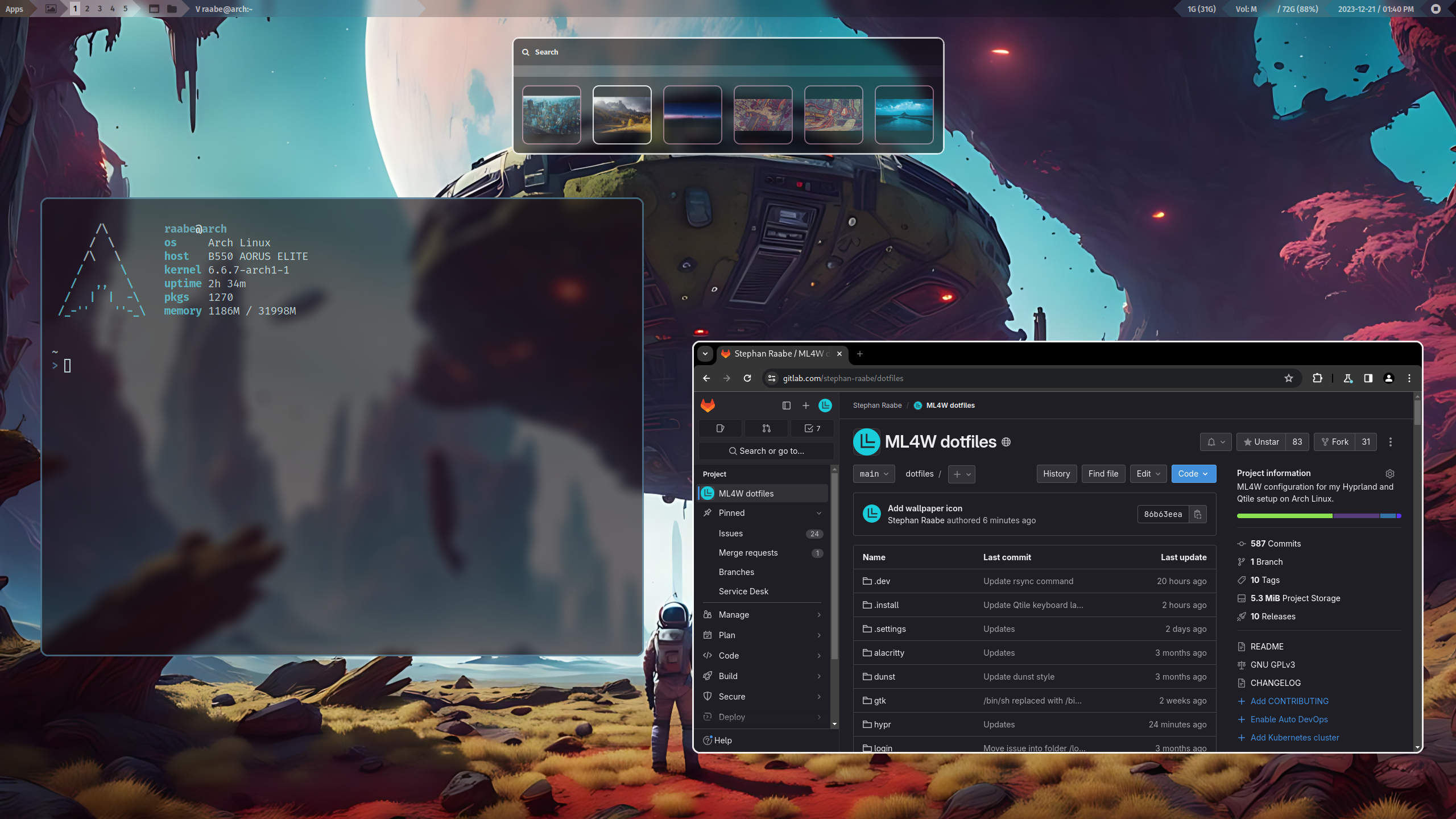1456x819 pixels.
Task: Click the GitLab fox logo in sidebar
Action: [x=708, y=406]
